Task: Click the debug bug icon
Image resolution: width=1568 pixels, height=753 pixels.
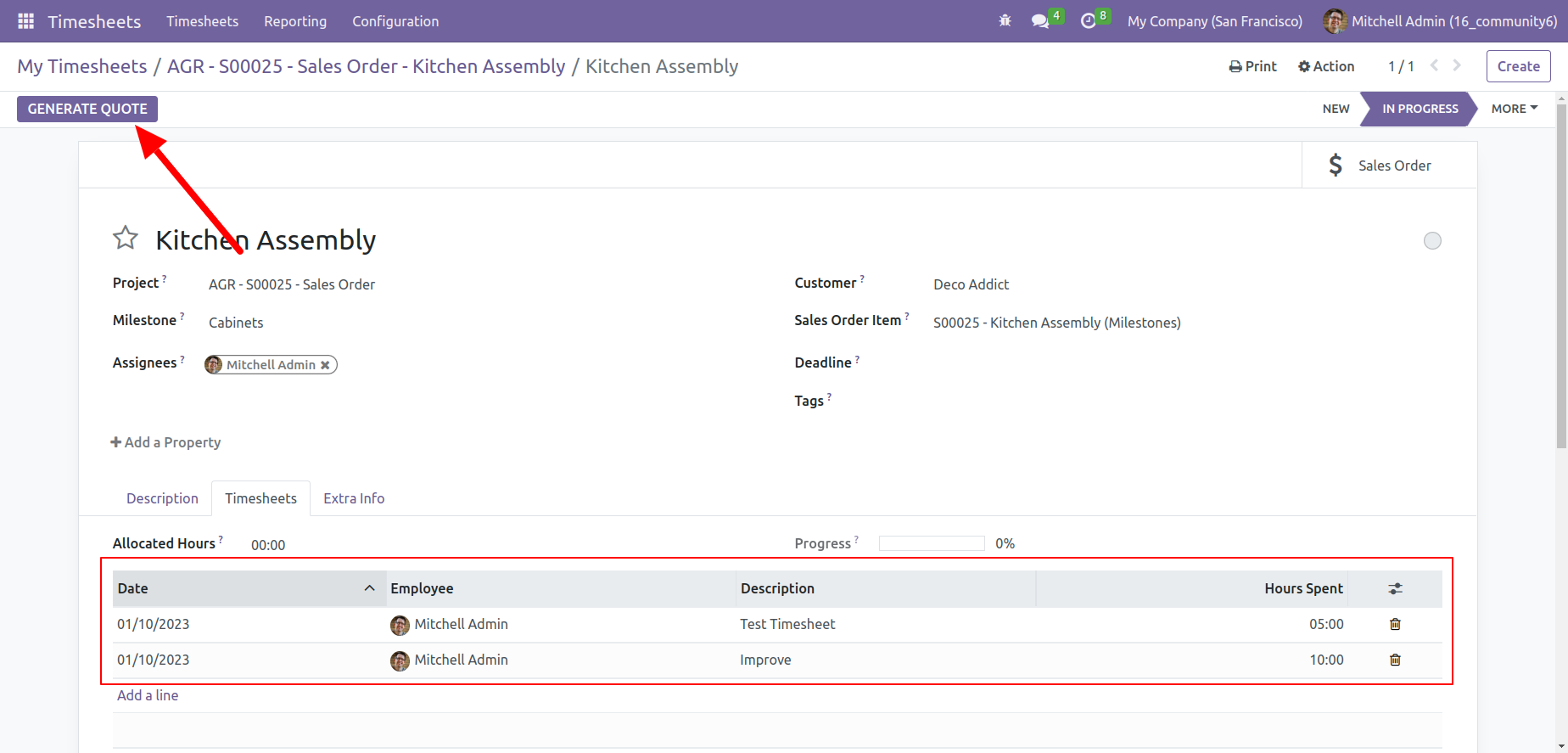Action: [1005, 21]
